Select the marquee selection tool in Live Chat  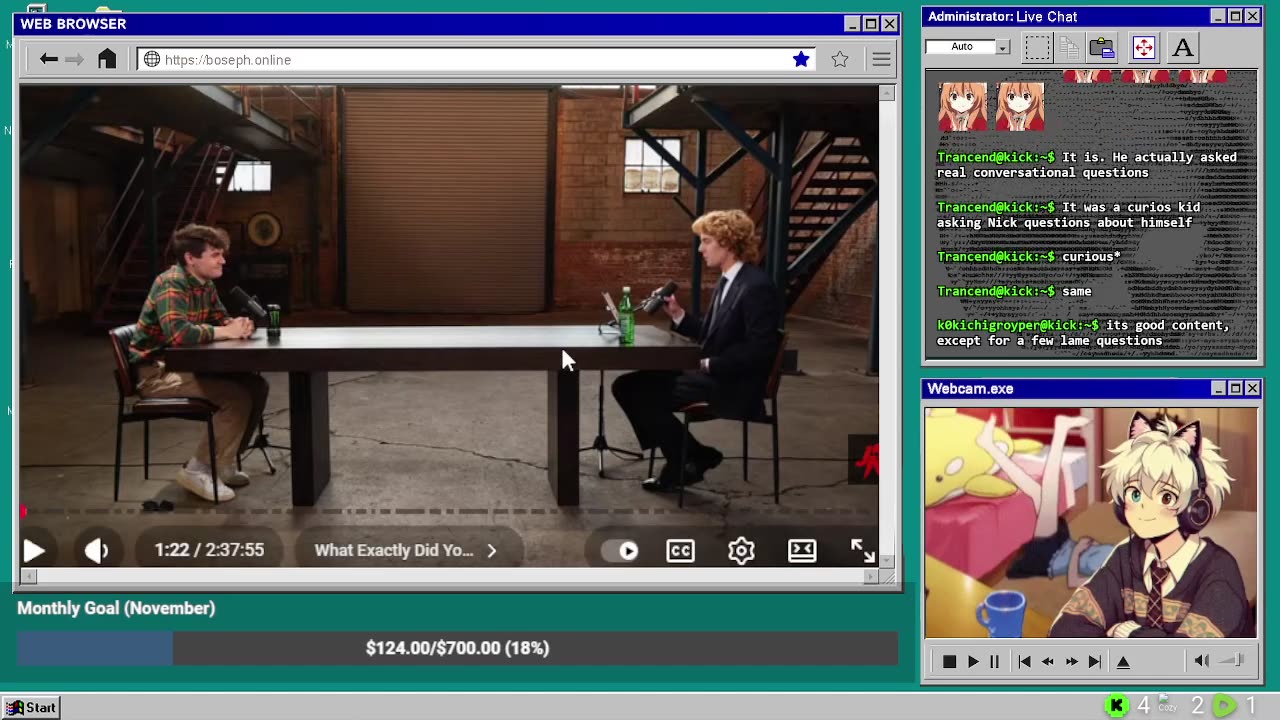[x=1037, y=47]
